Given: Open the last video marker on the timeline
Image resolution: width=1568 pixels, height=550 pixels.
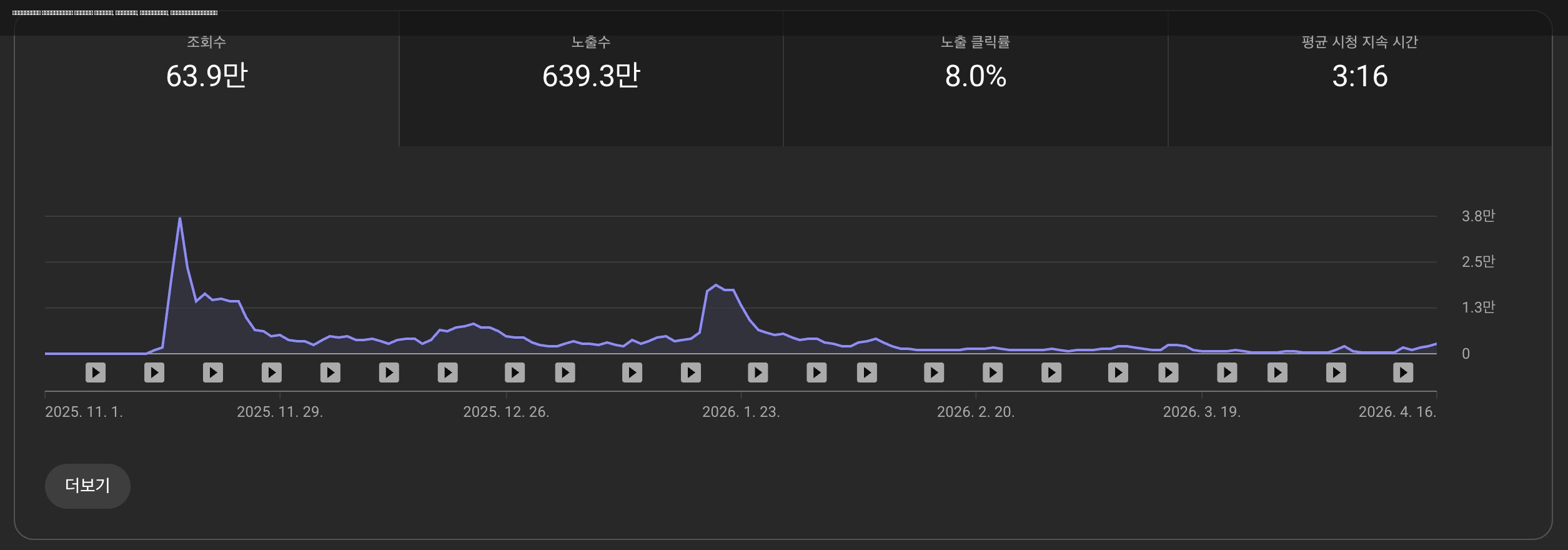Looking at the screenshot, I should pyautogui.click(x=1403, y=373).
